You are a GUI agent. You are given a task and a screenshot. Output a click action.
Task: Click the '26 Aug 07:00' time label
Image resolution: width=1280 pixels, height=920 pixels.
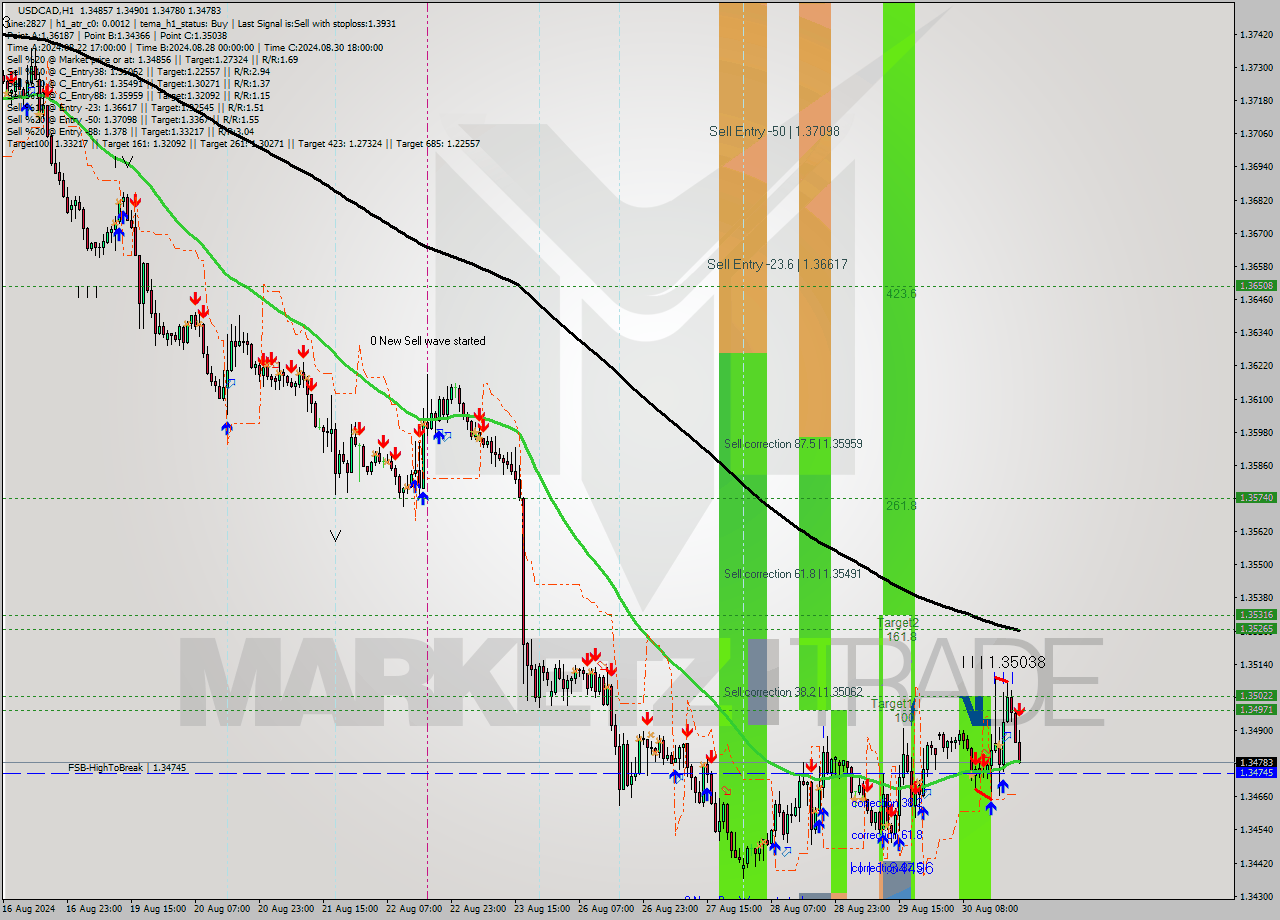(x=606, y=909)
